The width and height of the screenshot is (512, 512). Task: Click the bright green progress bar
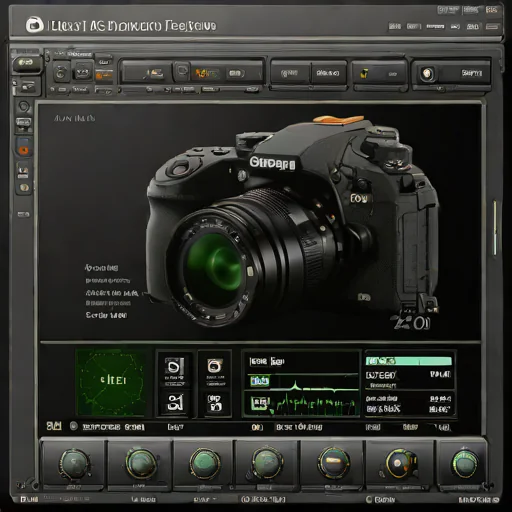[x=409, y=361]
